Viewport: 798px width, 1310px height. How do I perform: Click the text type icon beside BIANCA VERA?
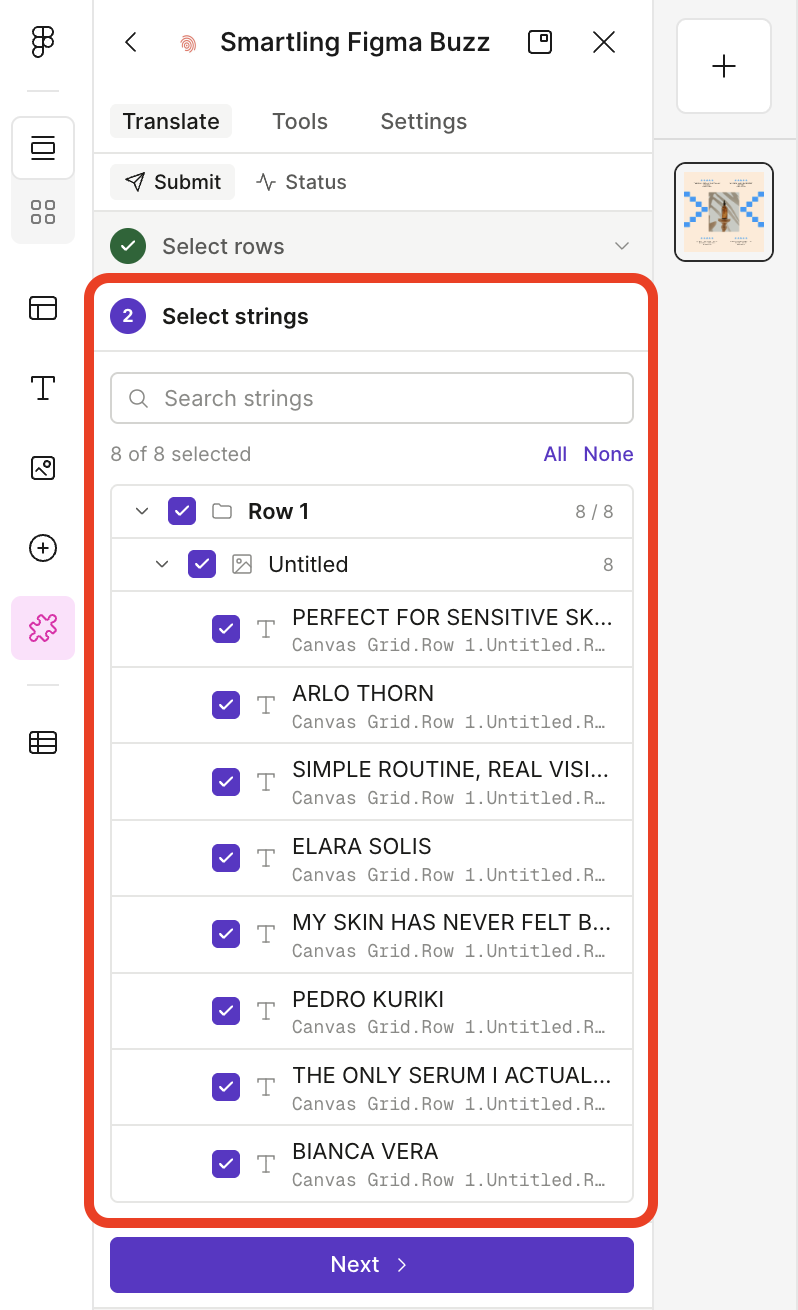coord(266,1163)
